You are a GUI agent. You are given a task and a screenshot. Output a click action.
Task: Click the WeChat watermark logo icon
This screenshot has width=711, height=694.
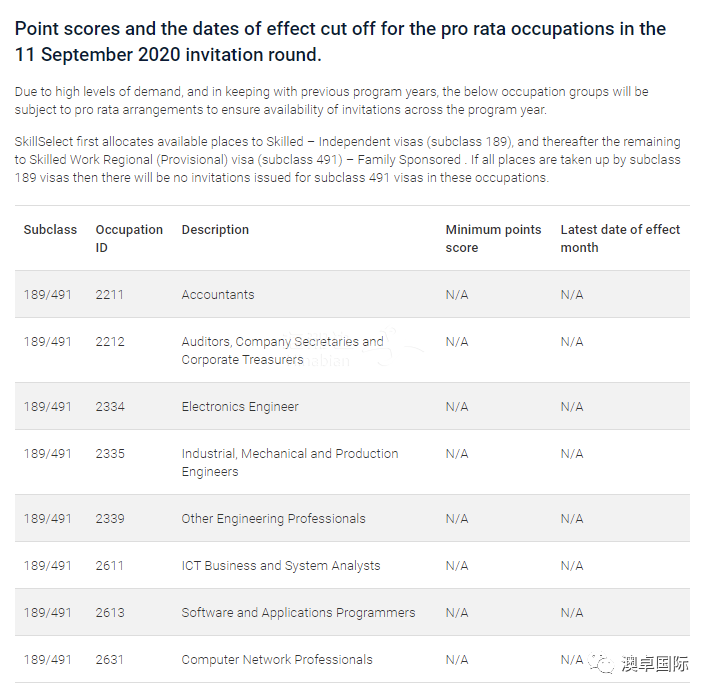(x=602, y=663)
